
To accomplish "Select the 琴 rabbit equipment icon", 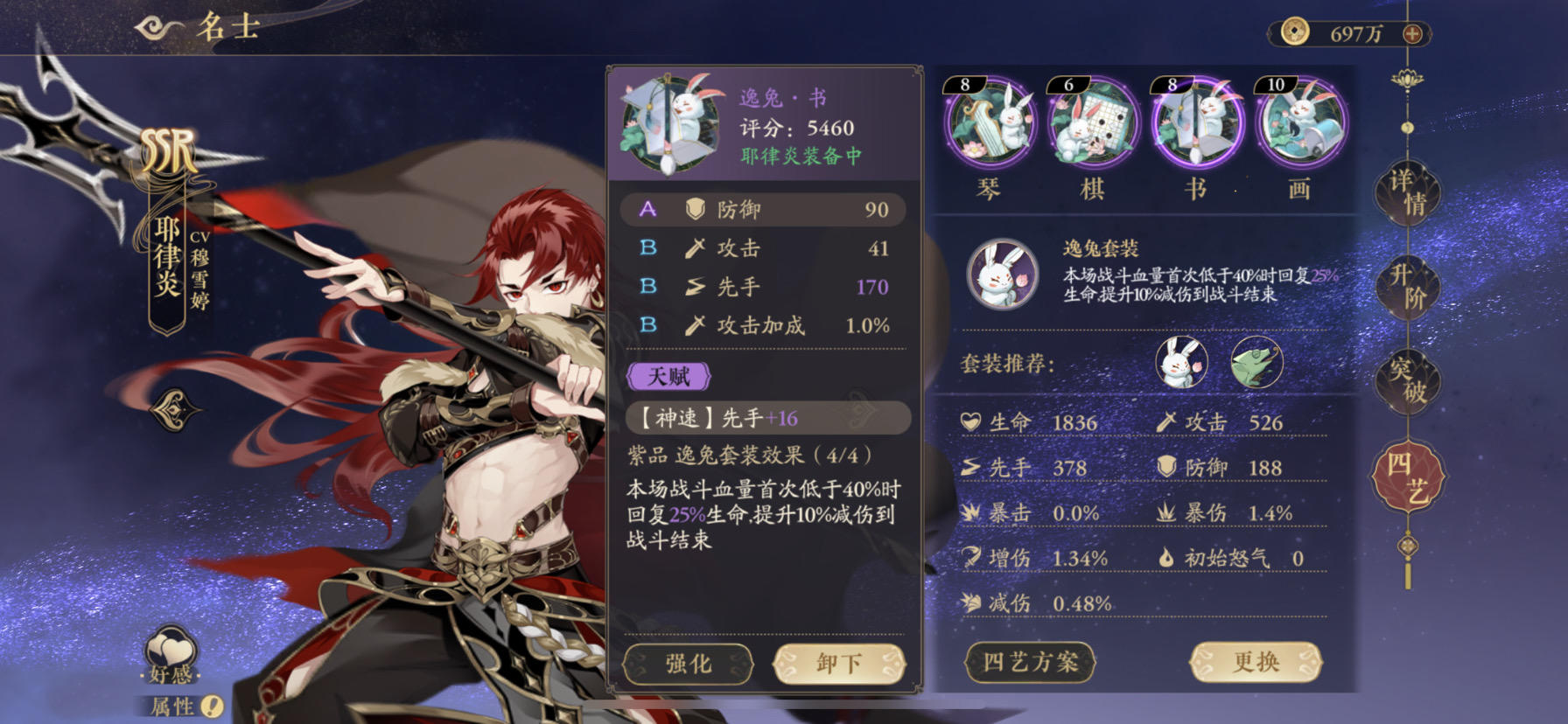I will coord(990,122).
